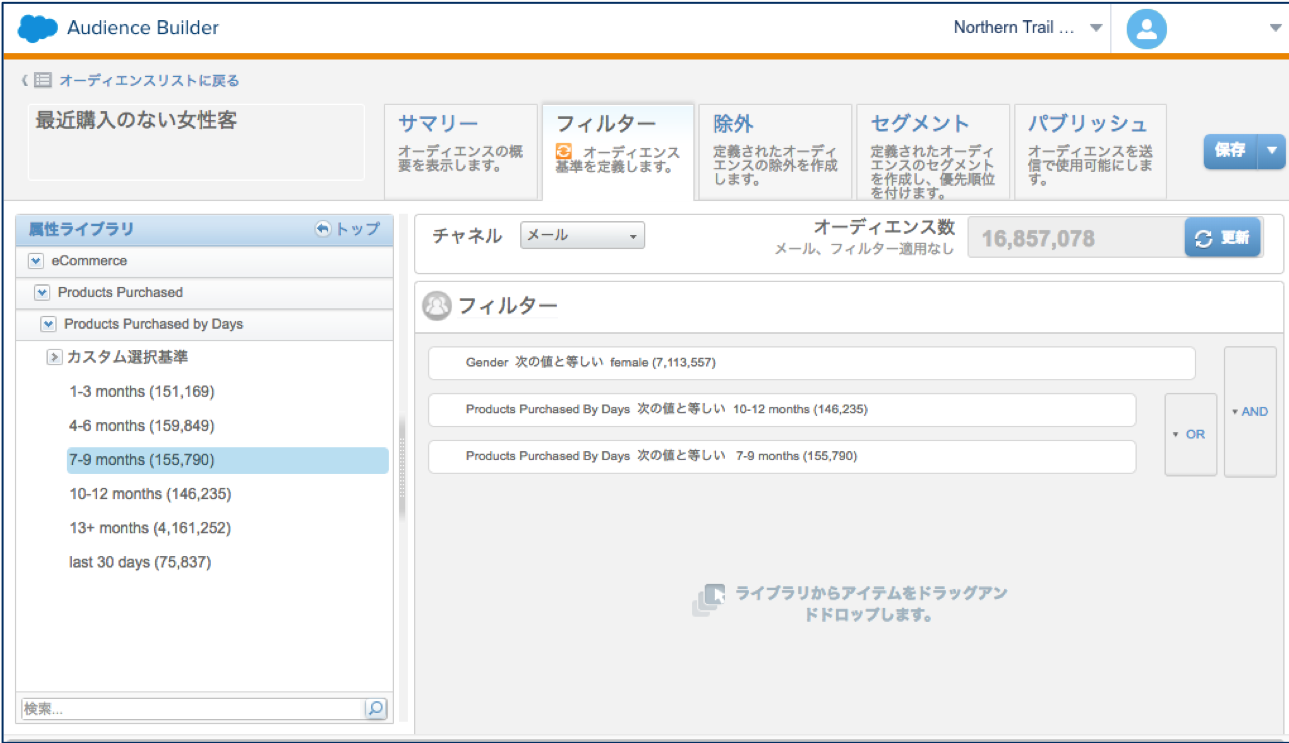Viewport: 1289px width, 743px height.
Task: Click the search magnifier icon
Action: click(375, 708)
